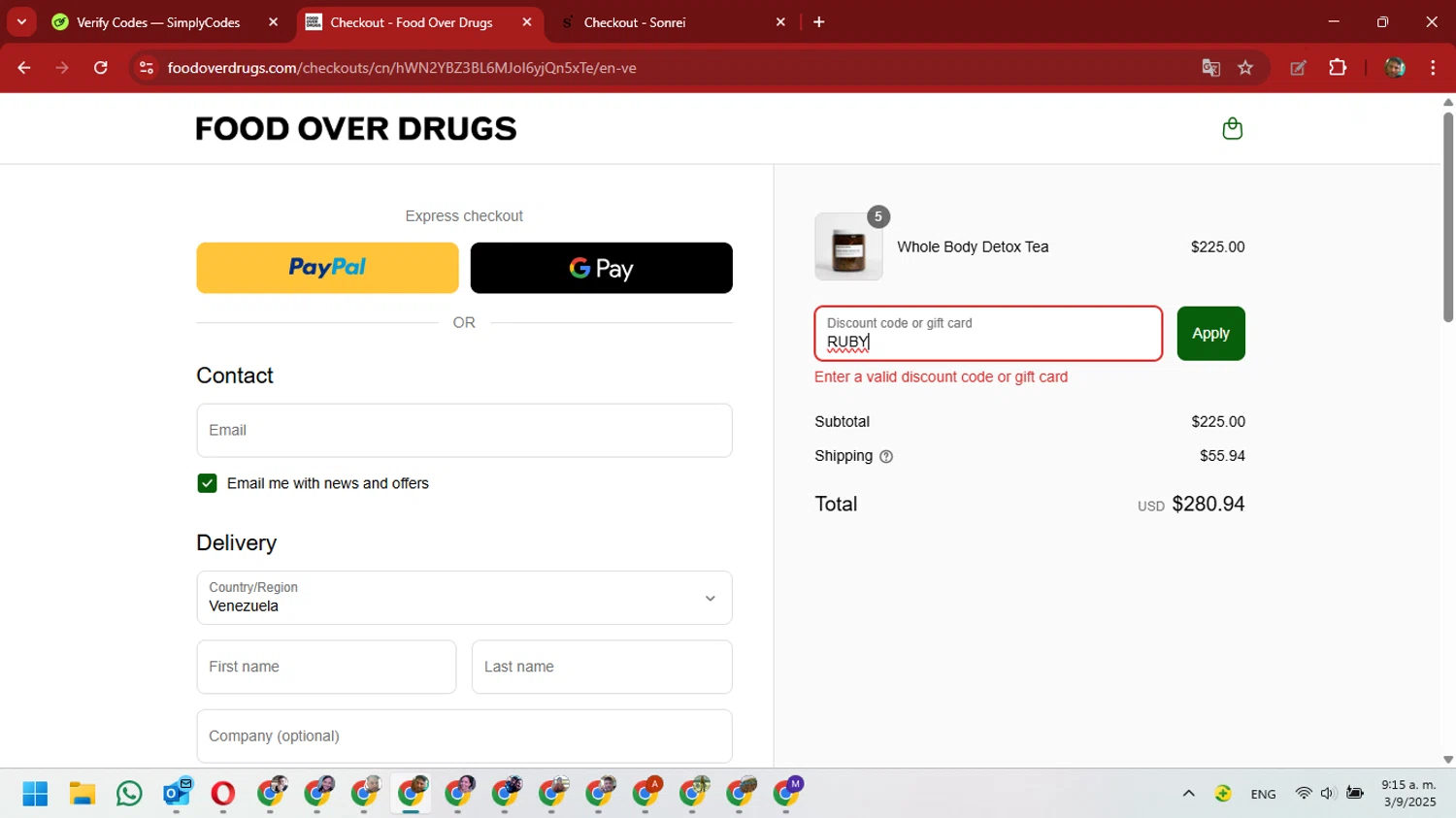
Task: Reload the checkout page
Action: point(101,68)
